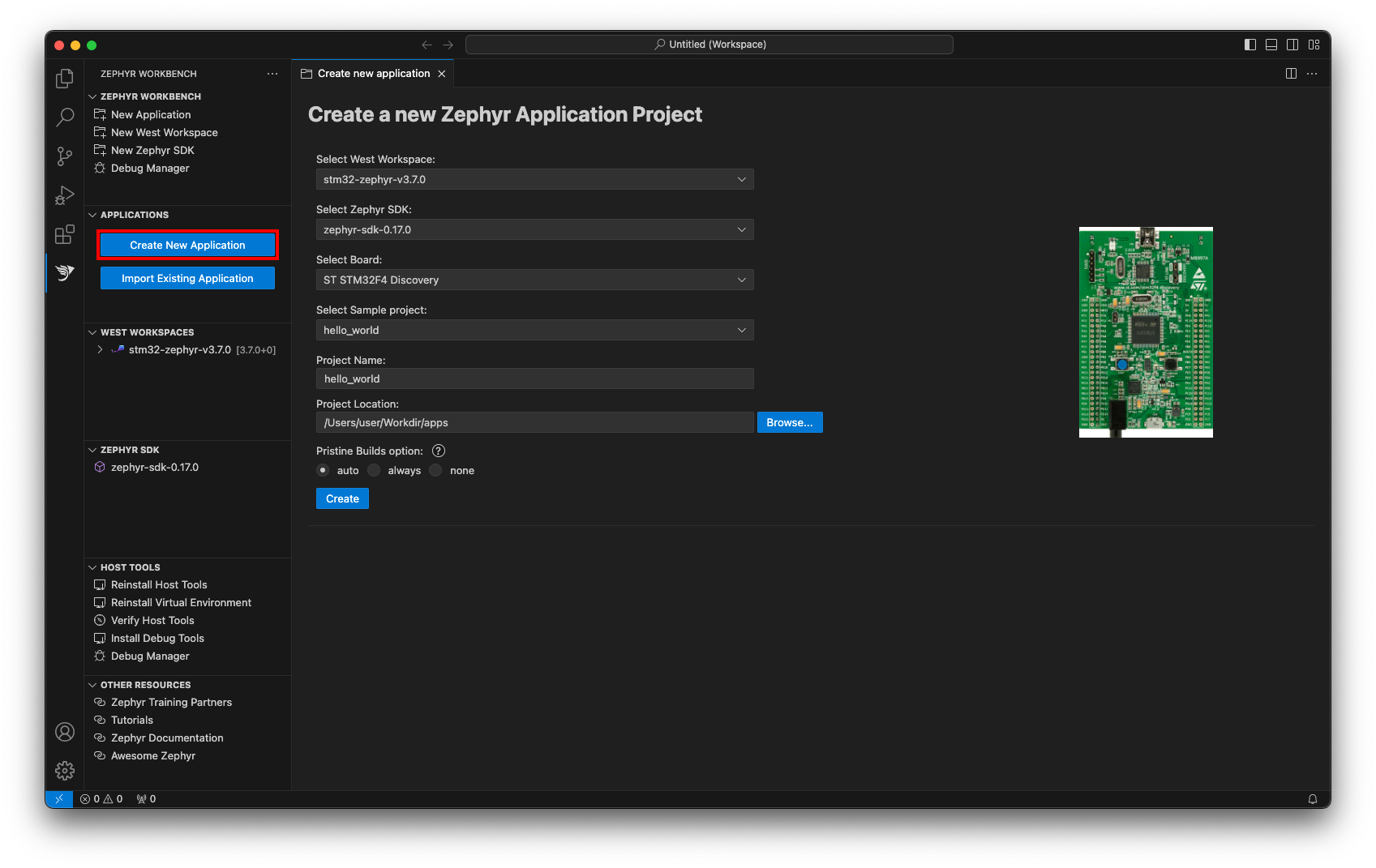Open the Explorer view in activity bar
This screenshot has width=1376, height=868.
pos(65,79)
